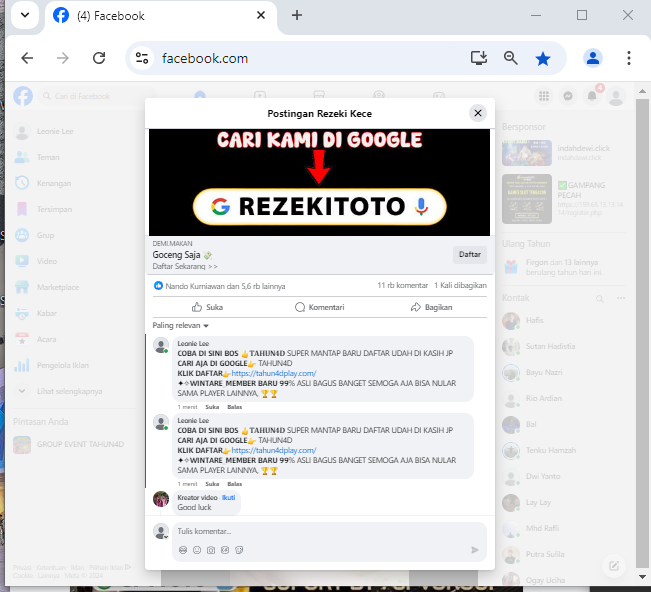This screenshot has height=592, width=651.
Task: Click the Suka like button on post
Action: coord(208,307)
